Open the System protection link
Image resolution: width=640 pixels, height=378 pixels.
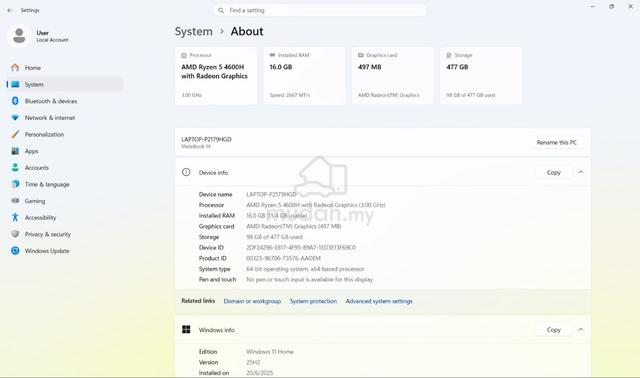313,301
